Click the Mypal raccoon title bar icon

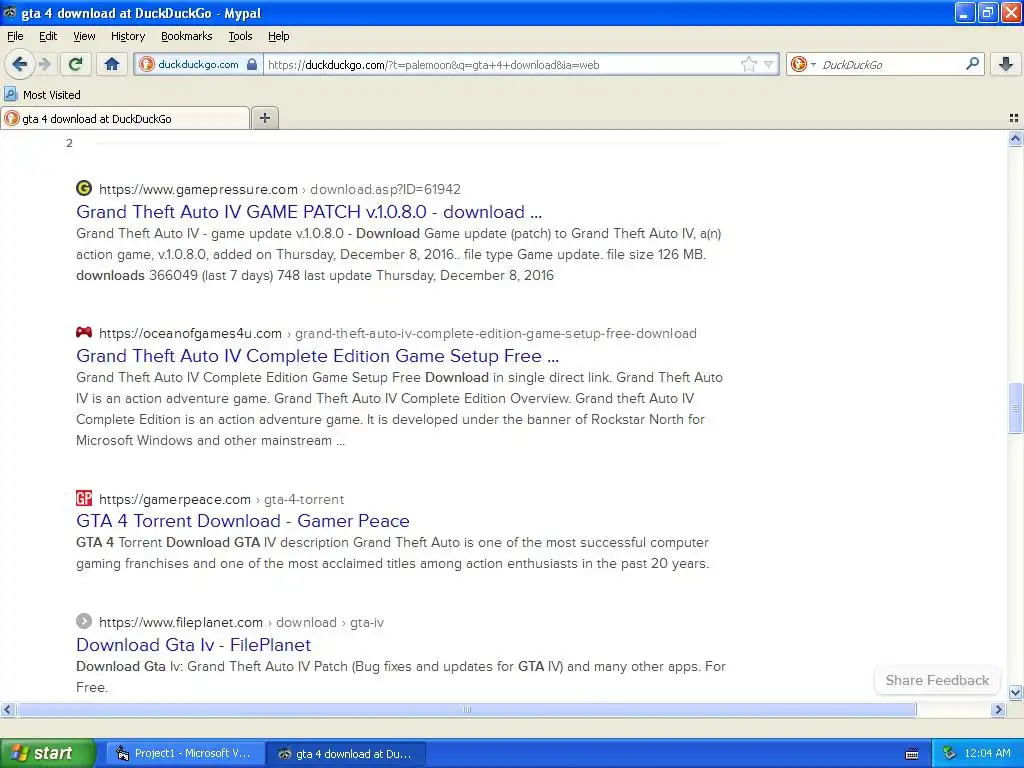(x=10, y=12)
